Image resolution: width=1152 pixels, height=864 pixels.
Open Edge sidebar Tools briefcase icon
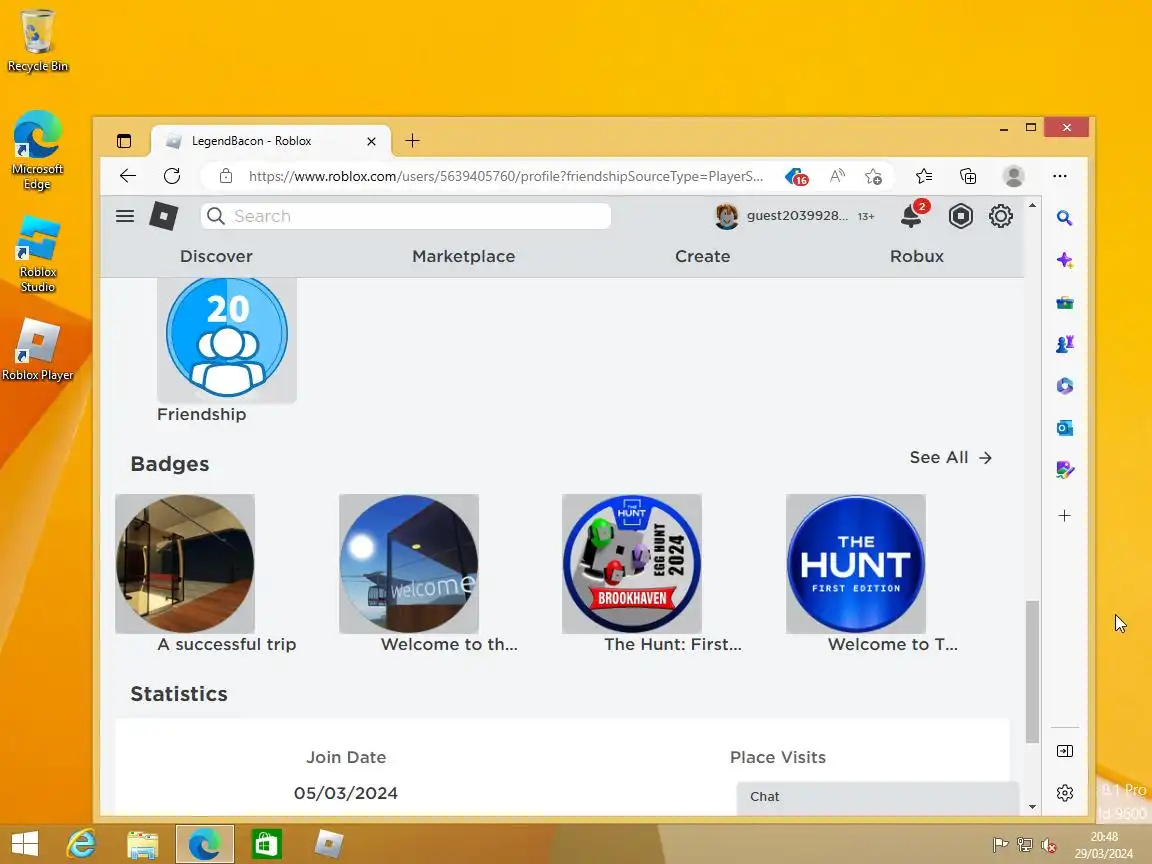click(x=1065, y=303)
